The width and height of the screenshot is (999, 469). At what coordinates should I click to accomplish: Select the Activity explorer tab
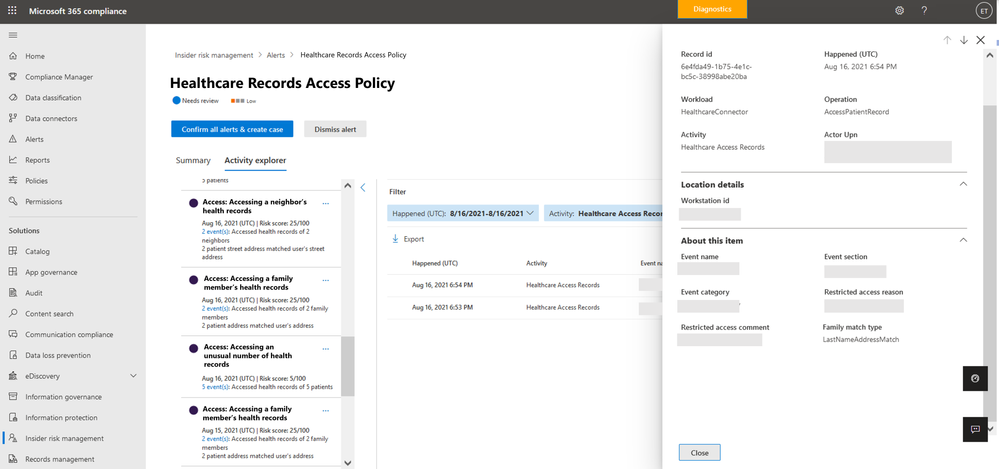click(x=255, y=160)
